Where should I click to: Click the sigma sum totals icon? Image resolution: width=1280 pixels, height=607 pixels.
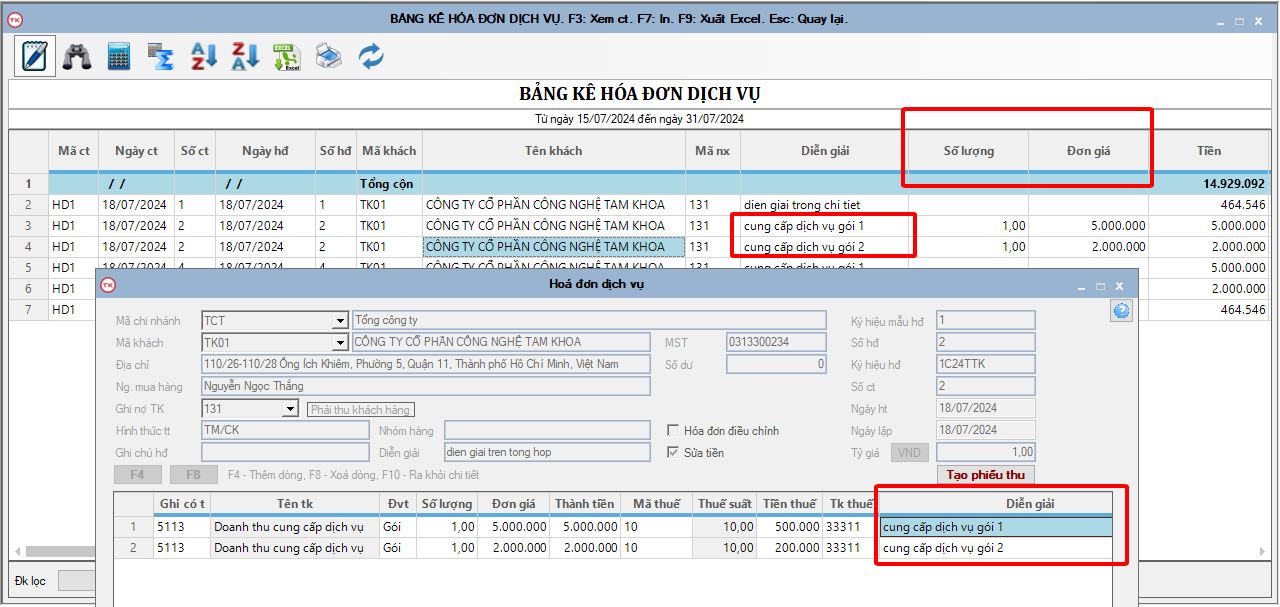pos(161,56)
